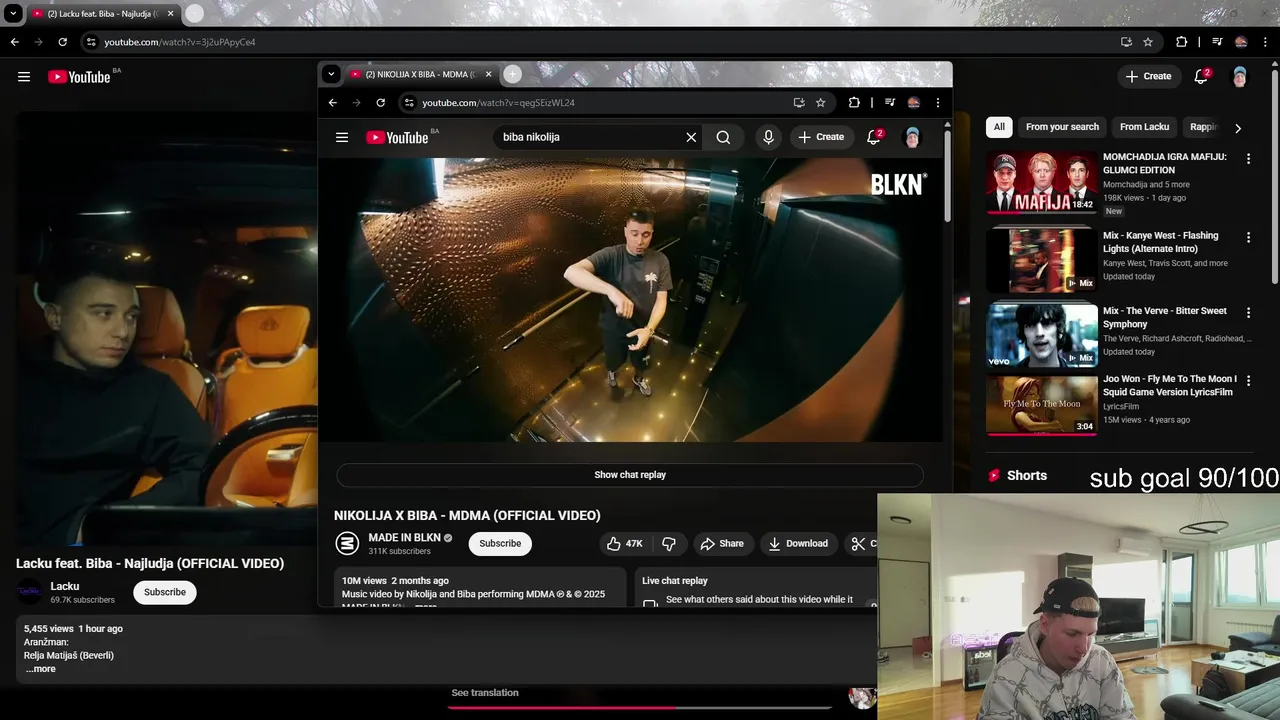The image size is (1280, 720).
Task: Reload the MDMA video page
Action: click(x=380, y=102)
